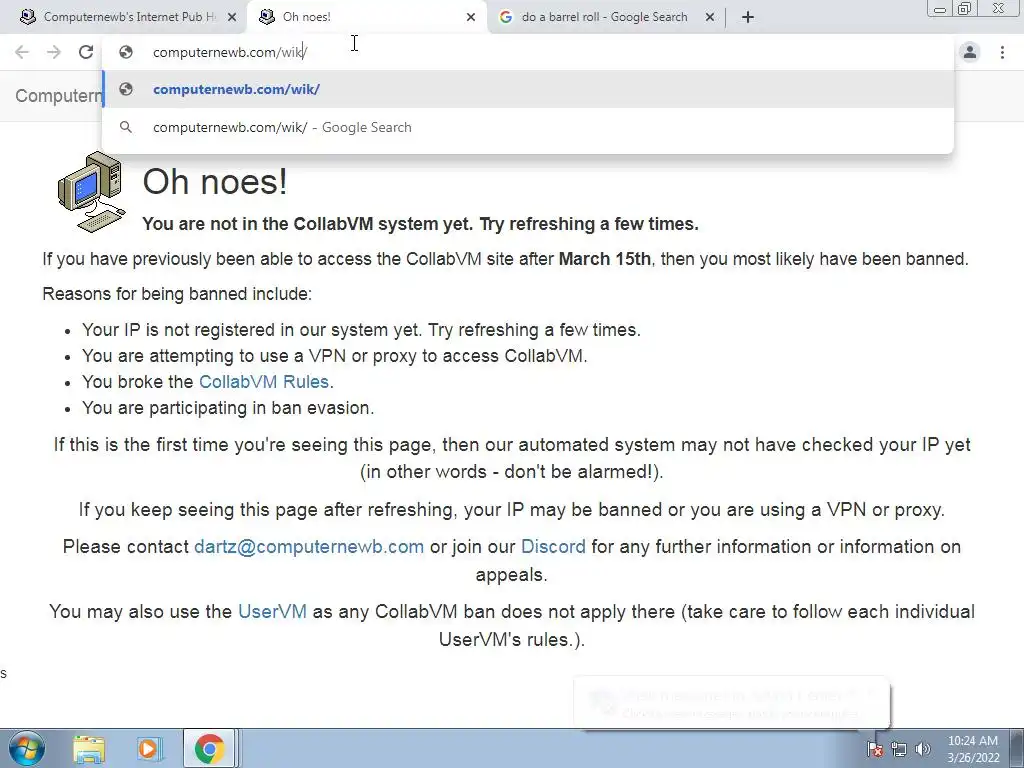
Task: Click "Reasons for being banned include:" text
Action: pos(177,294)
